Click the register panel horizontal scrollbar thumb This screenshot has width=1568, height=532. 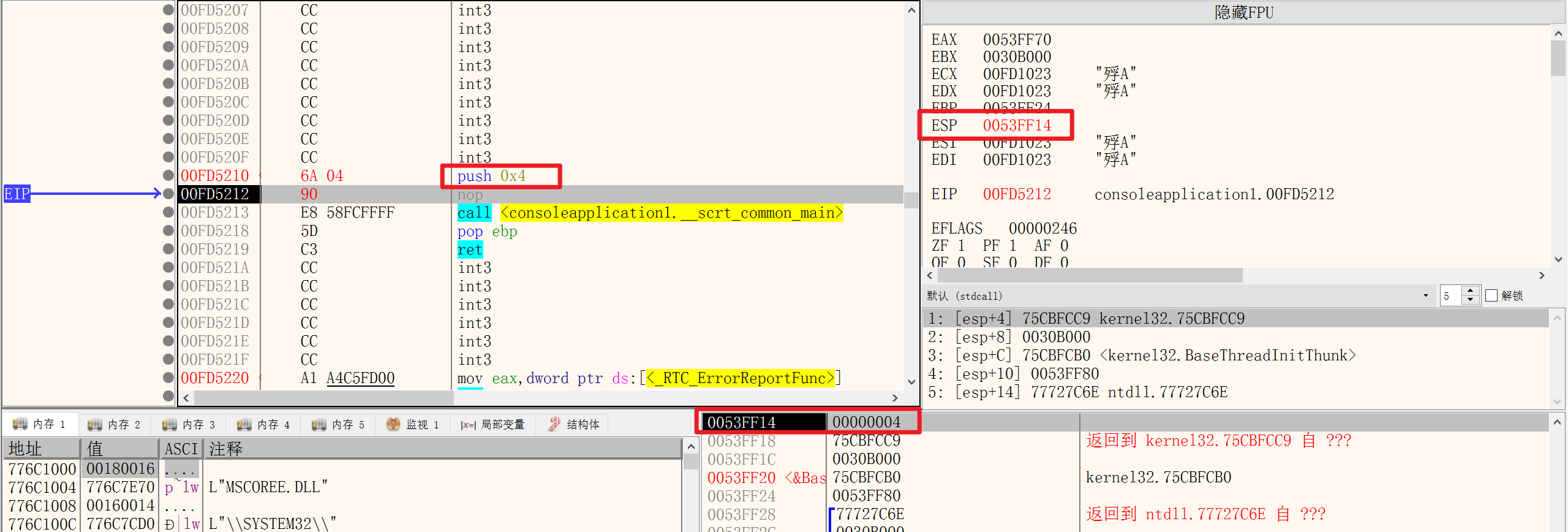1089,276
